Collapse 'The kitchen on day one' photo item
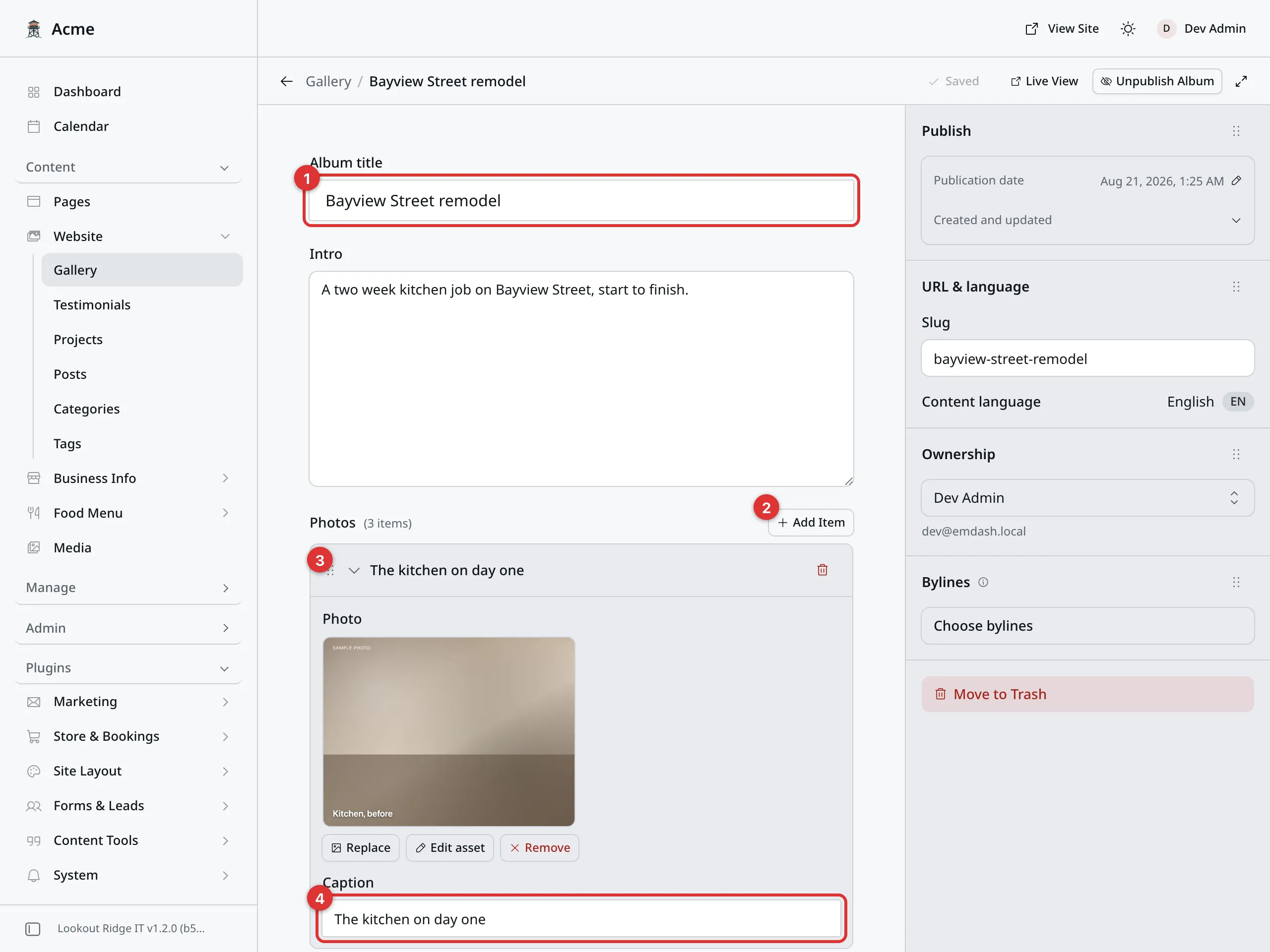Viewport: 1270px width, 952px height. coord(354,570)
